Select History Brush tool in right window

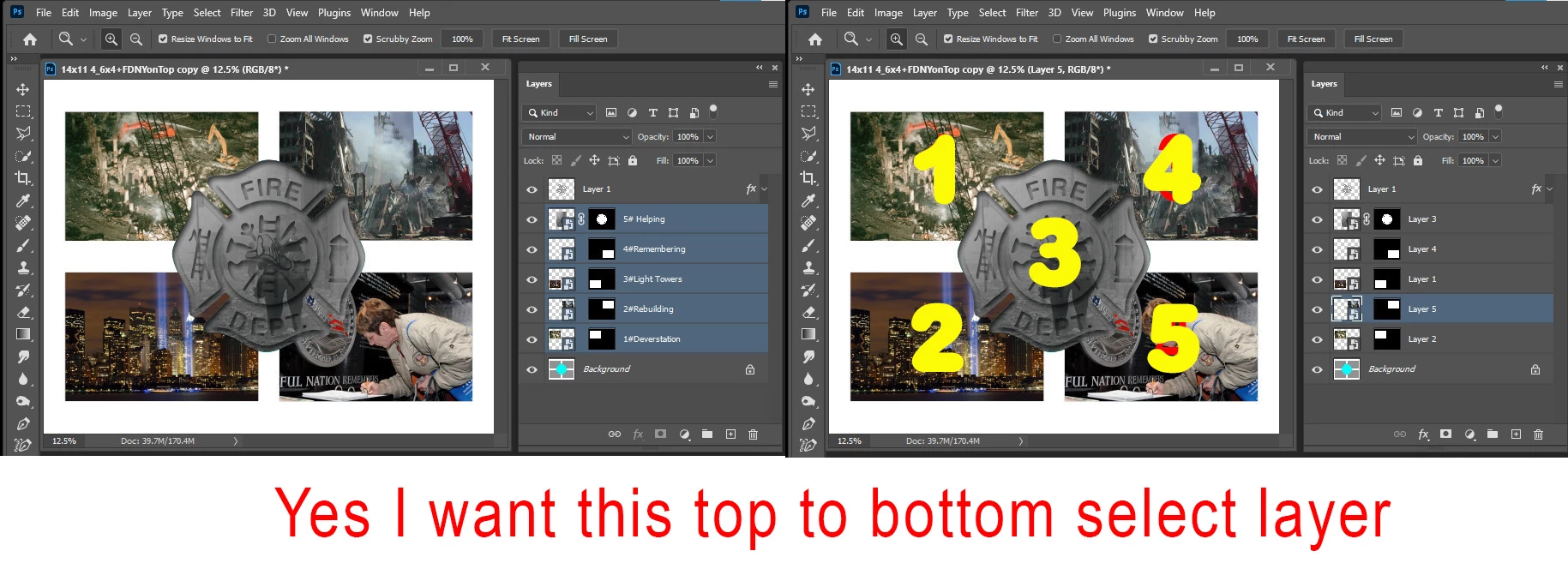(x=808, y=290)
